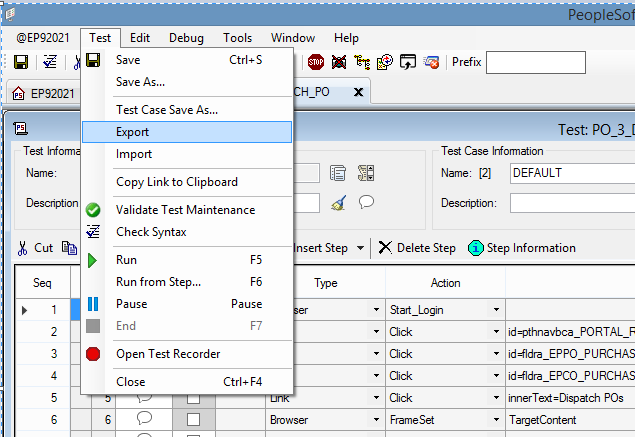635x437 pixels.
Task: Click the Check Syntax toolbar icon
Action: pos(49,62)
